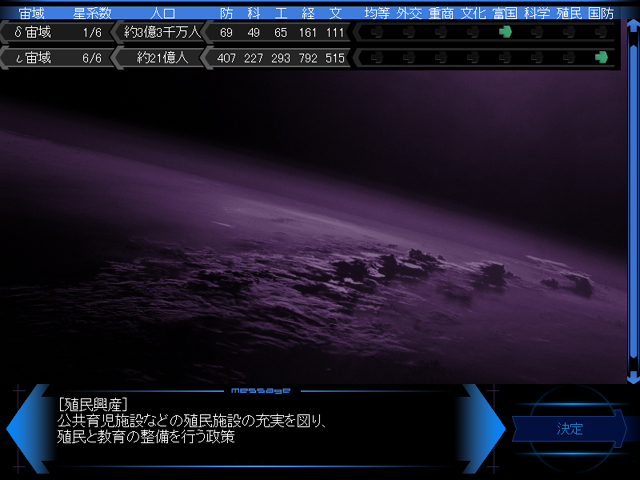Click the scrollbar down arrow

pyautogui.click(x=633, y=377)
